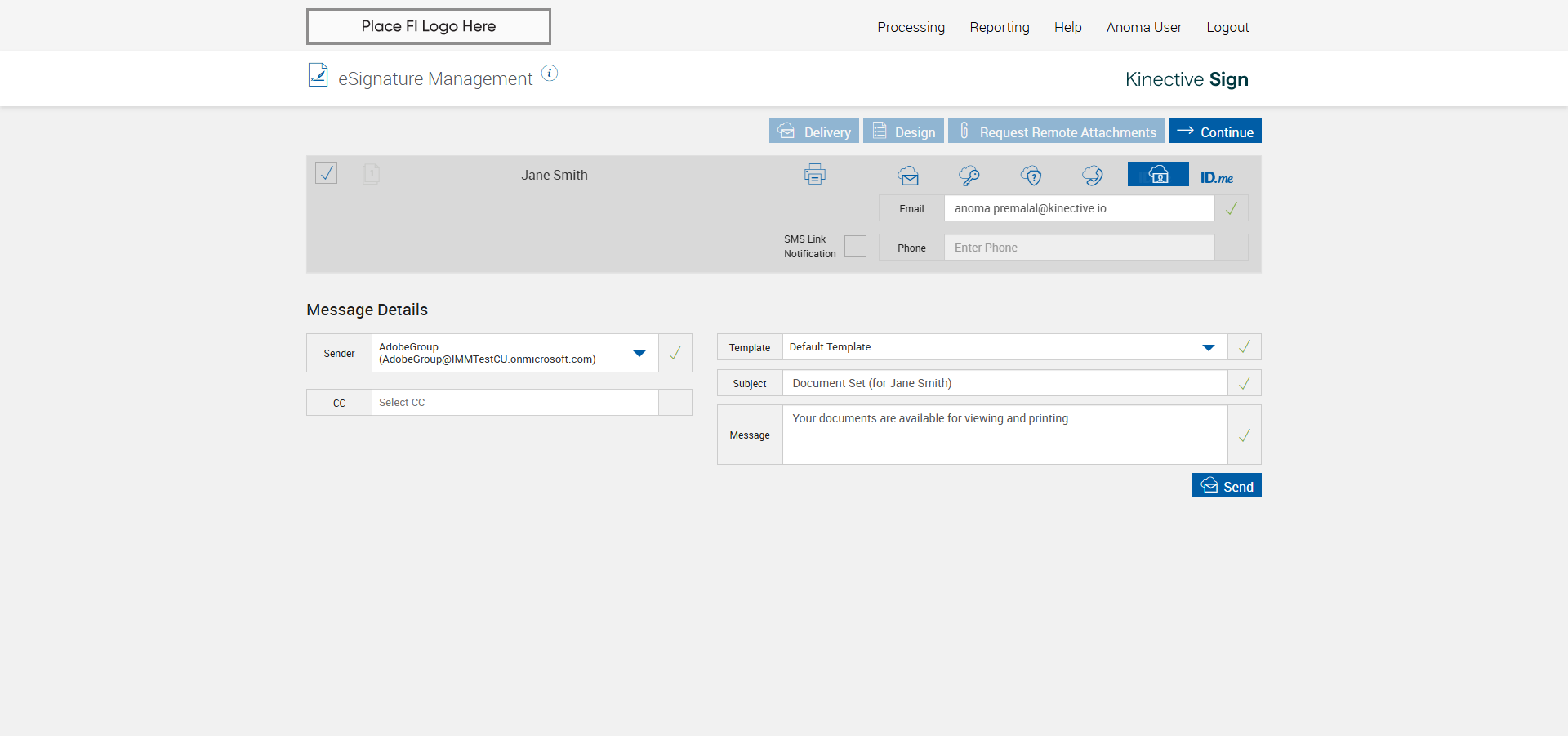Click the info icon beside eSignature Management
The image size is (1568, 736).
point(550,74)
